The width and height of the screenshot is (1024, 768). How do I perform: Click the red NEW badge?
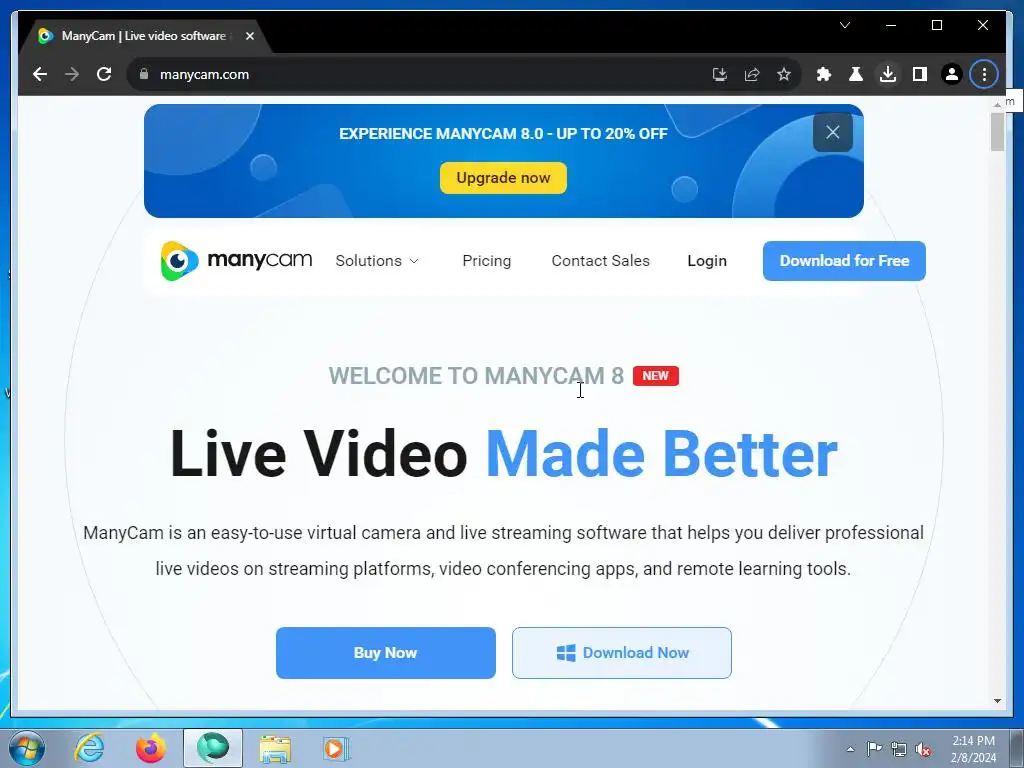(656, 376)
